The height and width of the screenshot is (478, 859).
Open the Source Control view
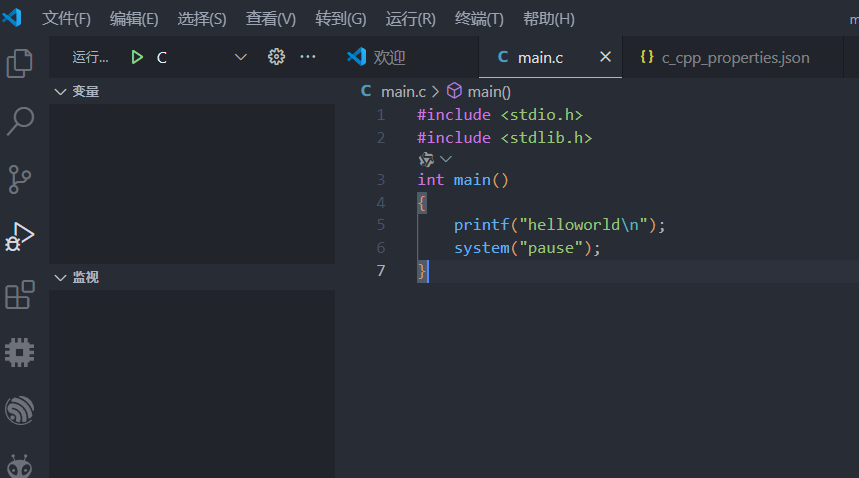tap(20, 179)
